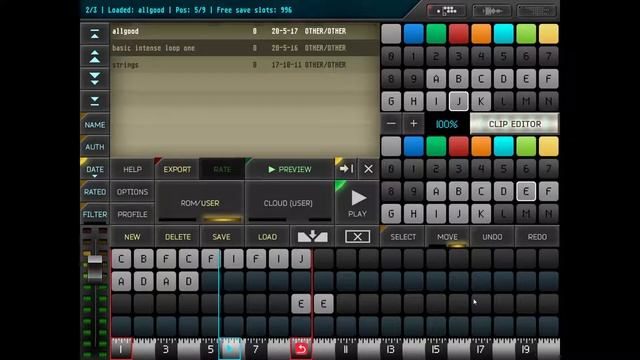Jump to bar 17 on the timeline
Viewport: 640px width, 360px height.
480,349
